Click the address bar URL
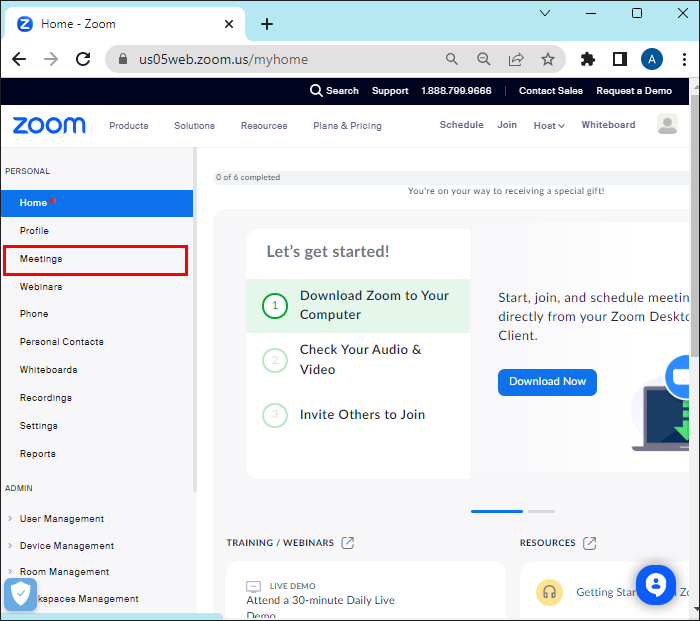Viewport: 700px width, 621px height. pos(223,59)
